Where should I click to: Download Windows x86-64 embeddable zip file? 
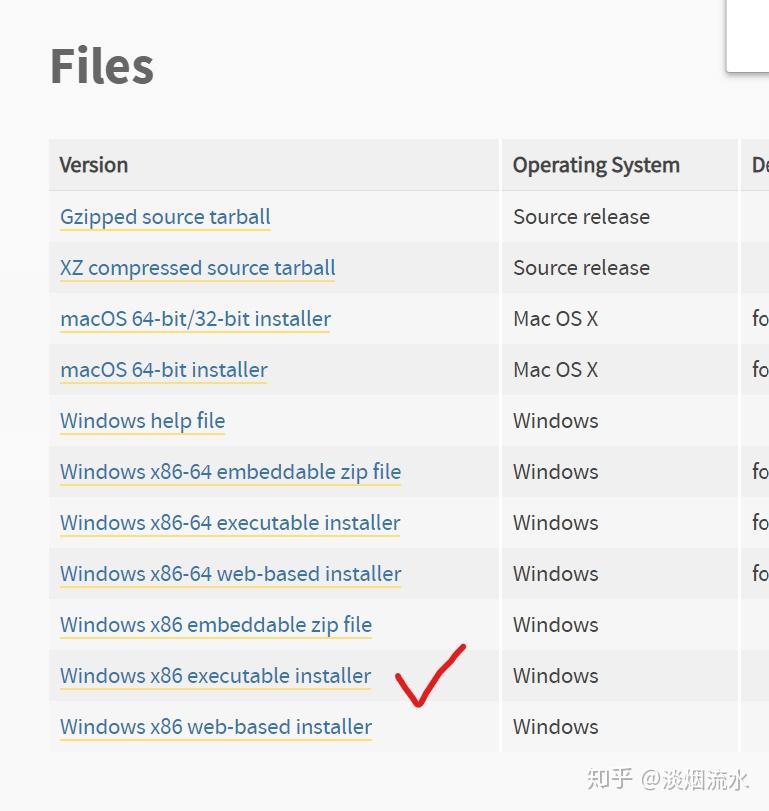(x=230, y=472)
